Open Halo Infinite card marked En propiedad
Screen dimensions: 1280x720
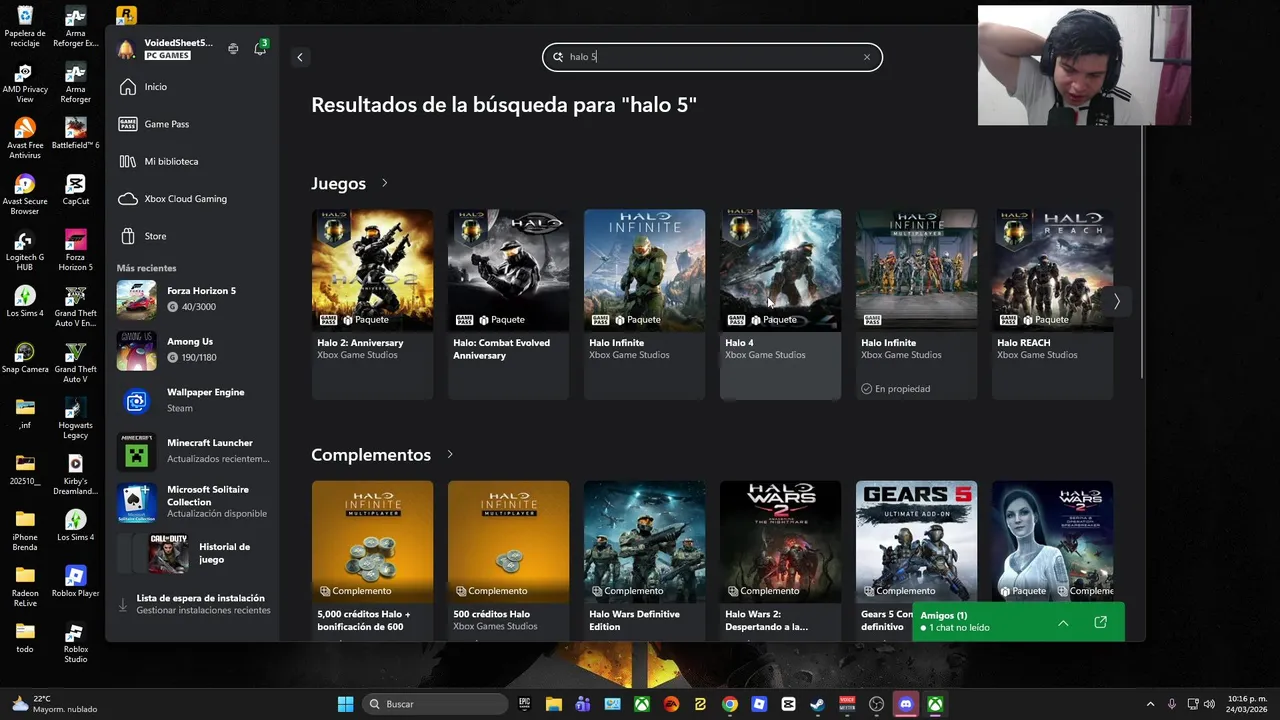click(x=916, y=304)
